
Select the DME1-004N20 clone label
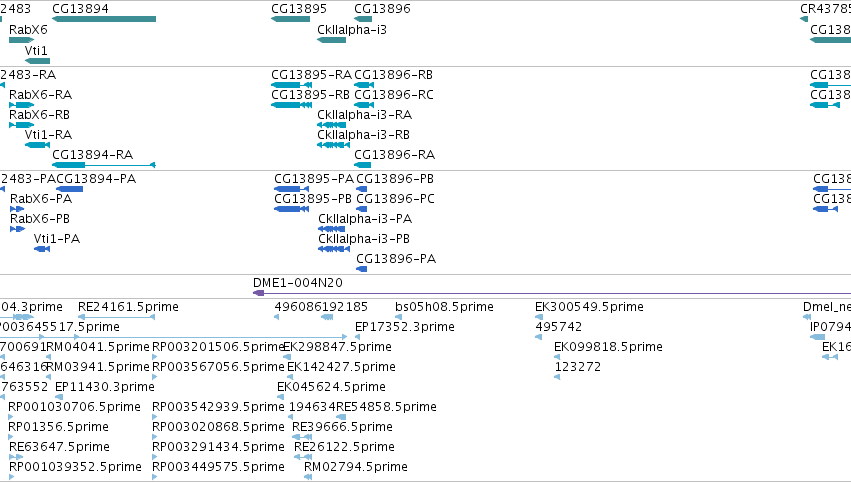point(298,283)
